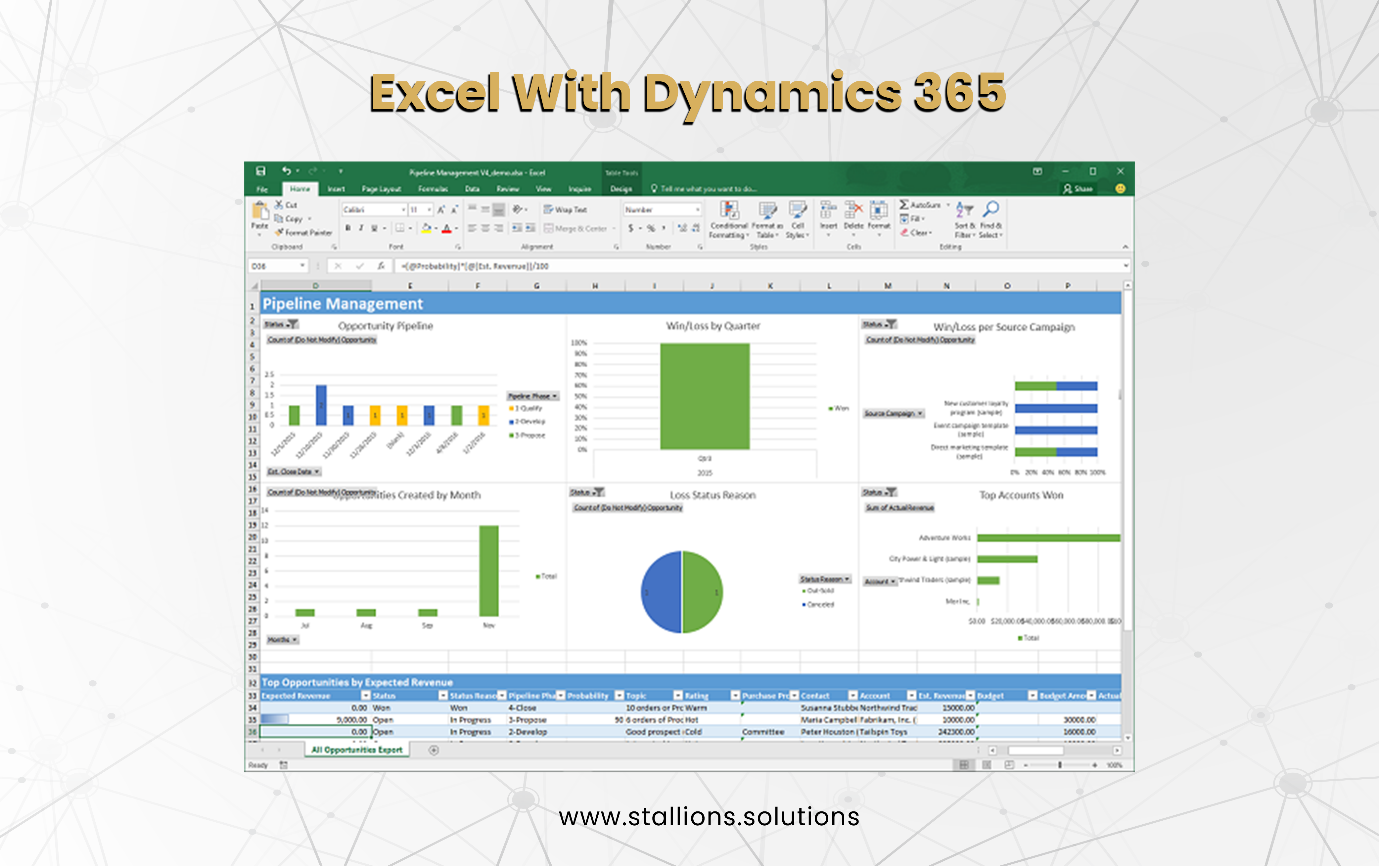Viewport: 1379px width, 866px height.
Task: Switch to Page Break Preview in status bar
Action: [x=1009, y=765]
